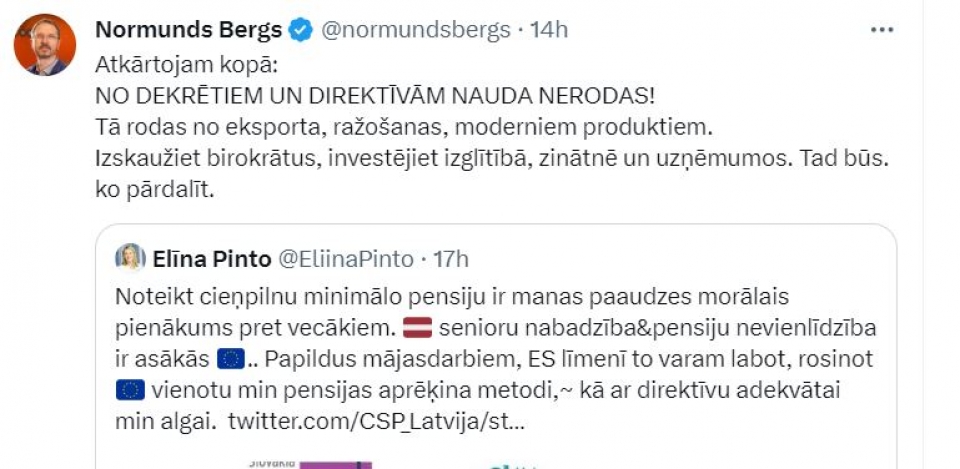
Task: Click the 'Atkārtojam kopā:' opening line
Action: [x=186, y=66]
